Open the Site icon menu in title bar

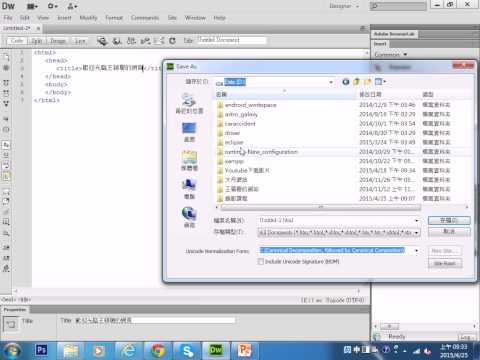point(72,6)
